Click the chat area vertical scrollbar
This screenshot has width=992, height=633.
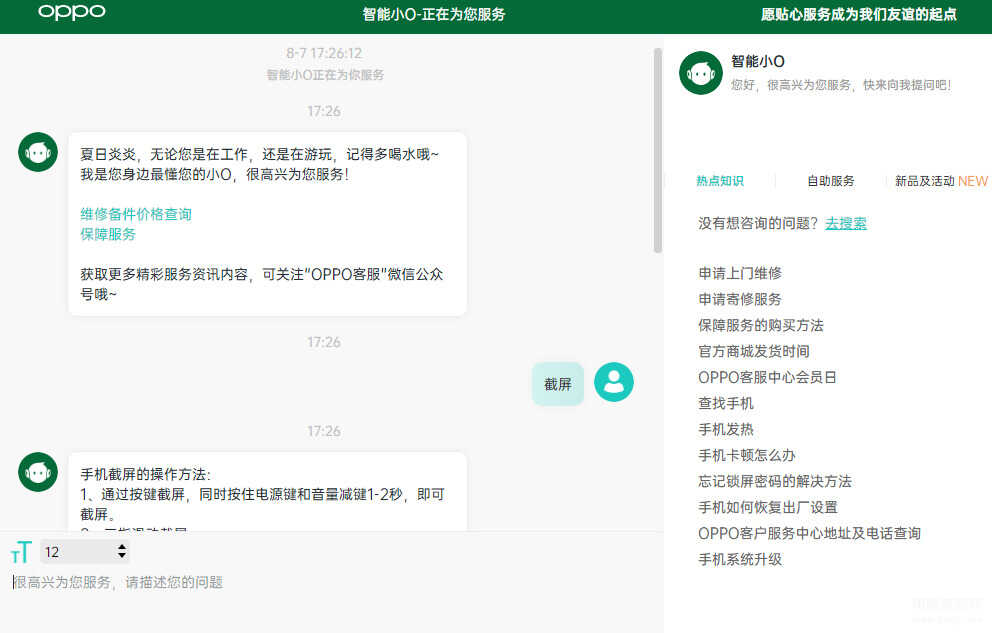[x=657, y=150]
